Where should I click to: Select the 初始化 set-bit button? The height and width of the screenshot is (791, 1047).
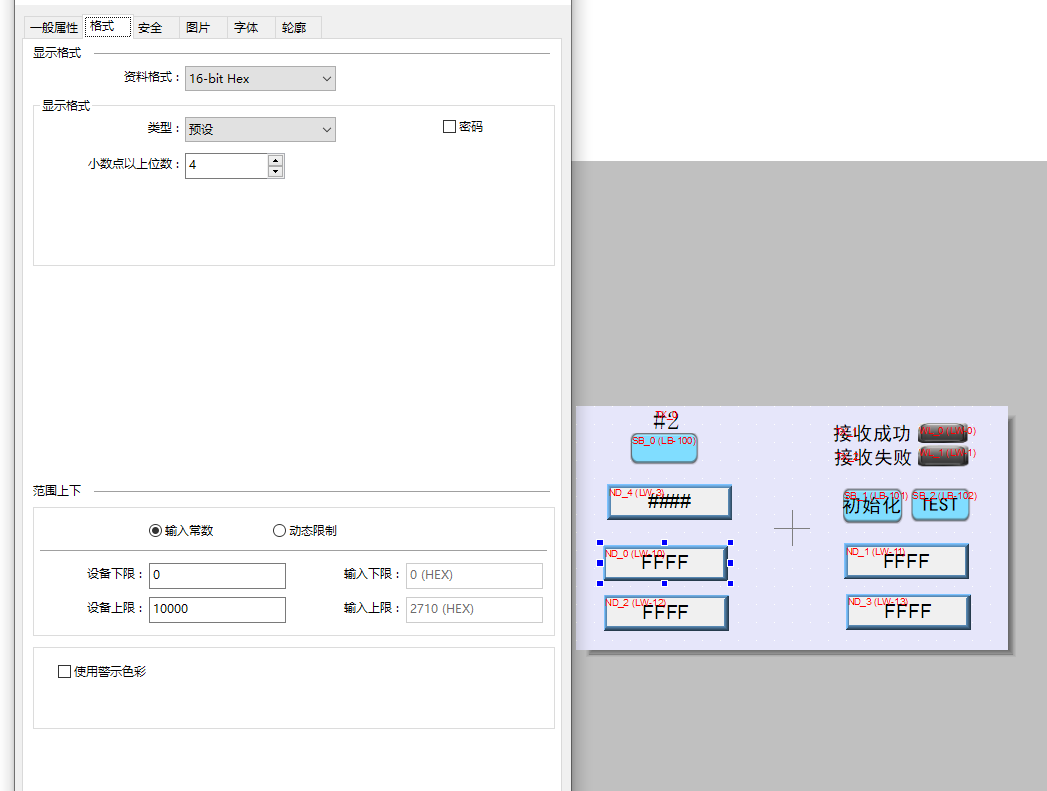[x=872, y=506]
